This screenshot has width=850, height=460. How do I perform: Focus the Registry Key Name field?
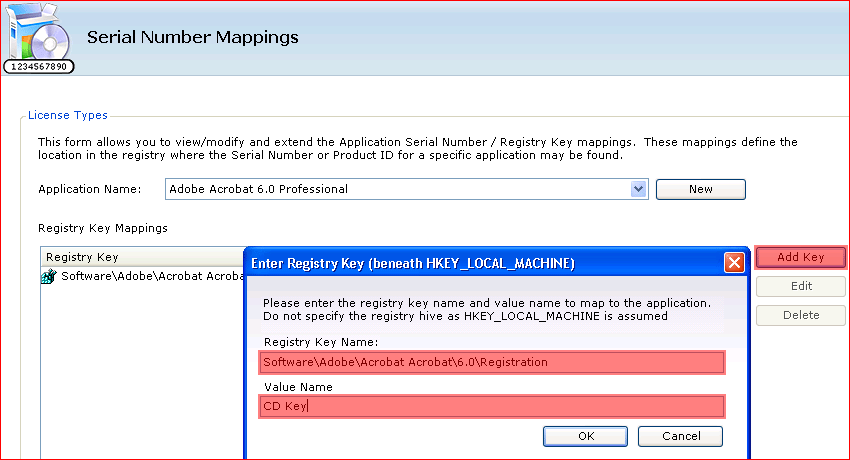pyautogui.click(x=492, y=362)
